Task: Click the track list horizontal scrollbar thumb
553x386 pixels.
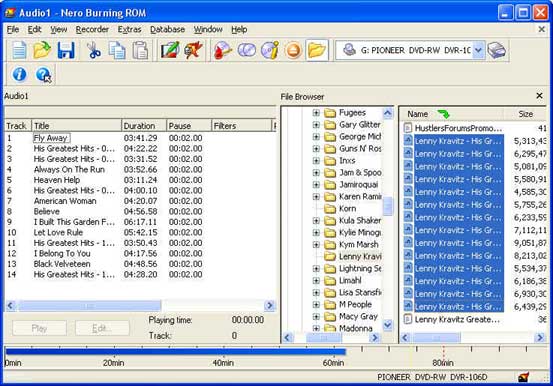Action: (90, 306)
